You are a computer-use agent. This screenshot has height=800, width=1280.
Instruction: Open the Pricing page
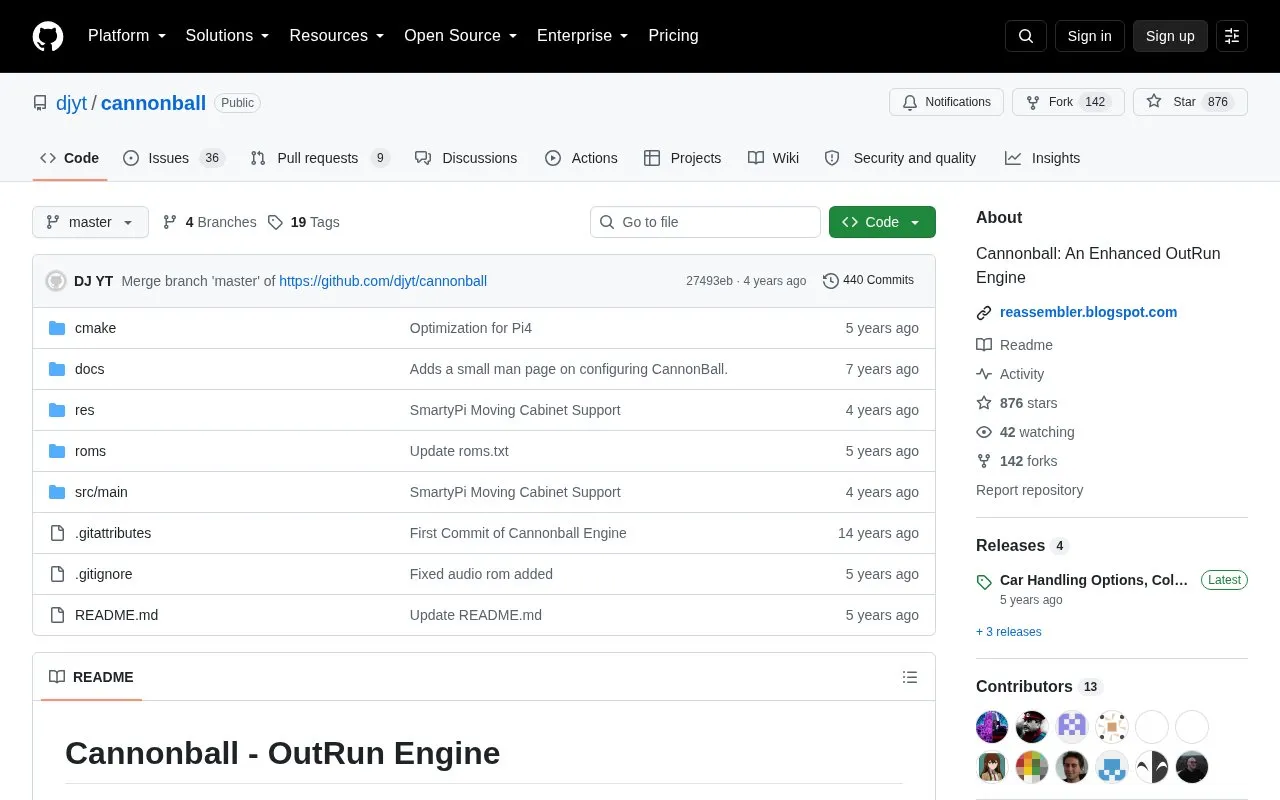(x=673, y=36)
